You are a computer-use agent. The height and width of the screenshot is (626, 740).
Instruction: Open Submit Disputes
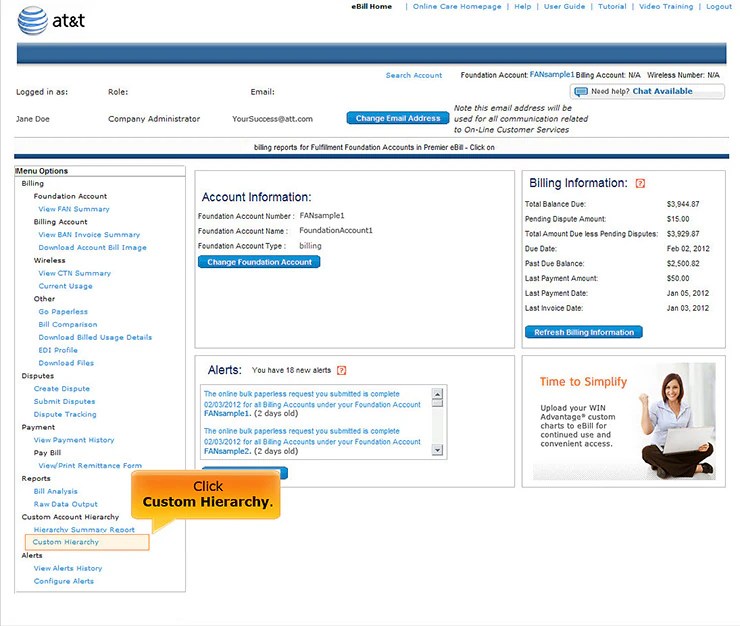(65, 401)
